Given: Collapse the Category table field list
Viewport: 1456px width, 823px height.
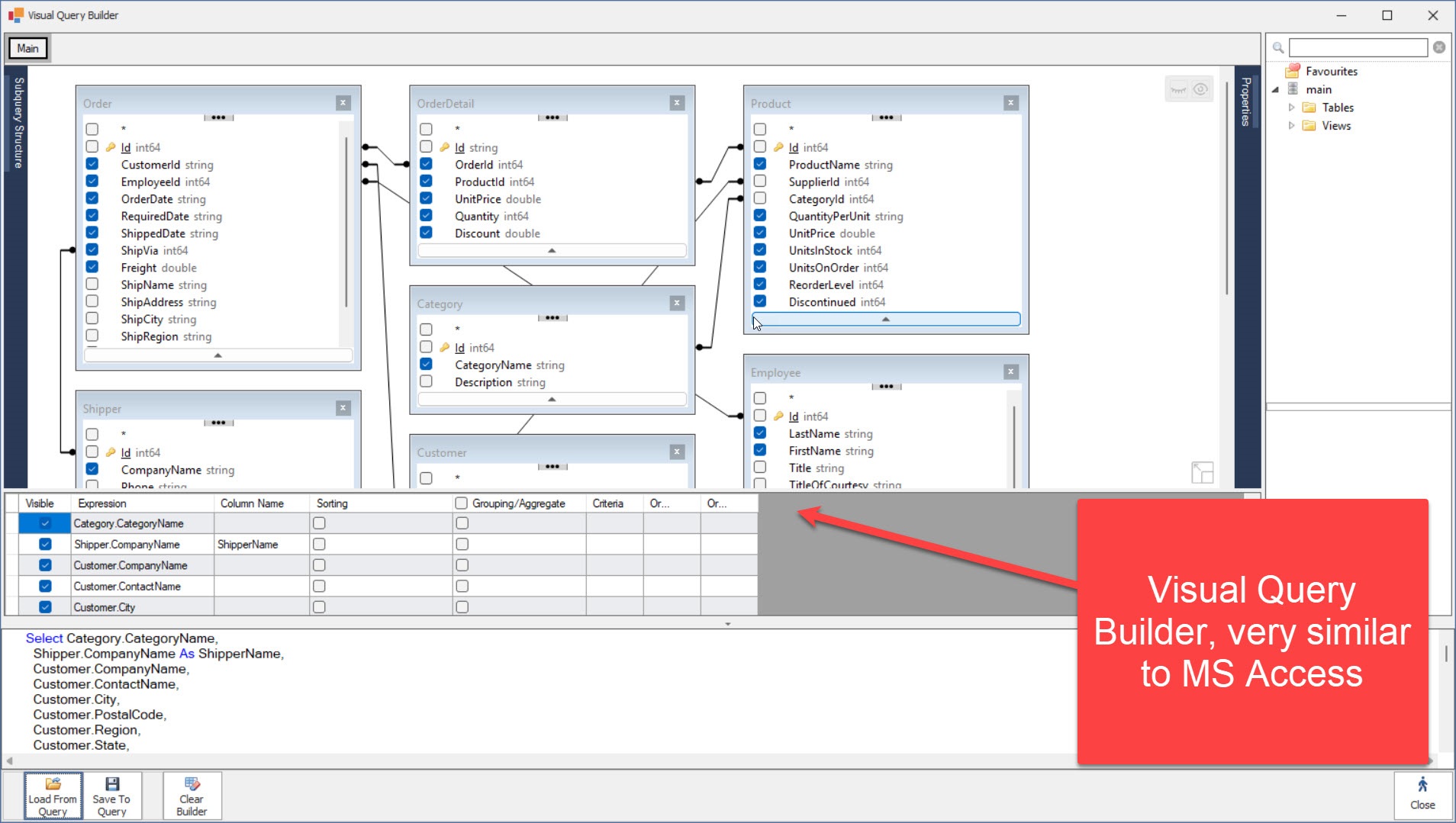Looking at the screenshot, I should pos(552,399).
